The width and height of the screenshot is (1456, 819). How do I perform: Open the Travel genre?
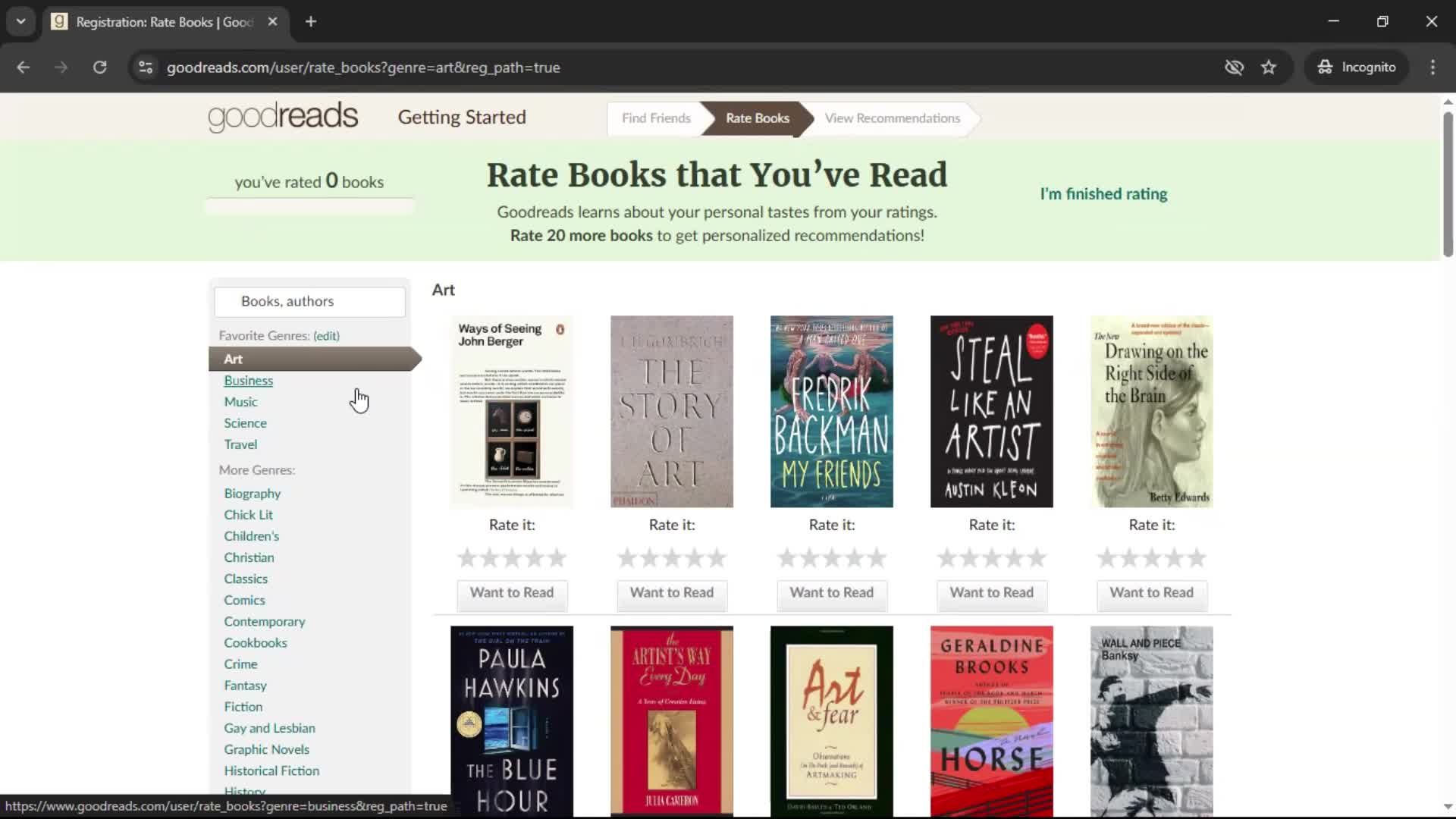coord(240,444)
